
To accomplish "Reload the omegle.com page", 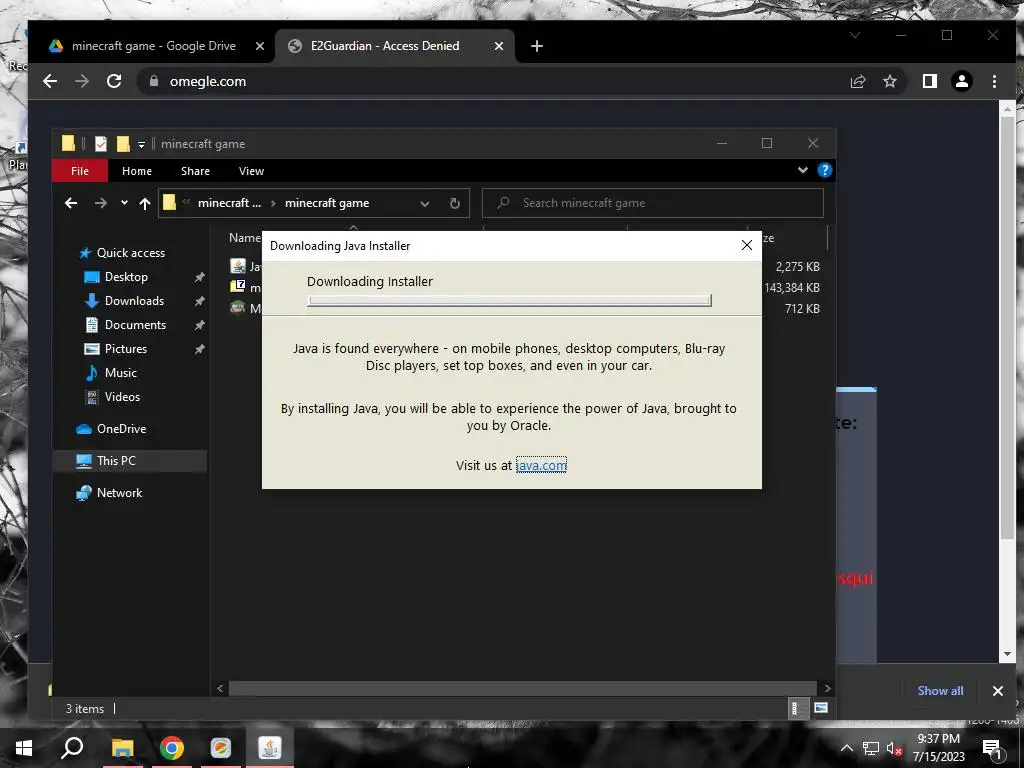I will point(114,81).
